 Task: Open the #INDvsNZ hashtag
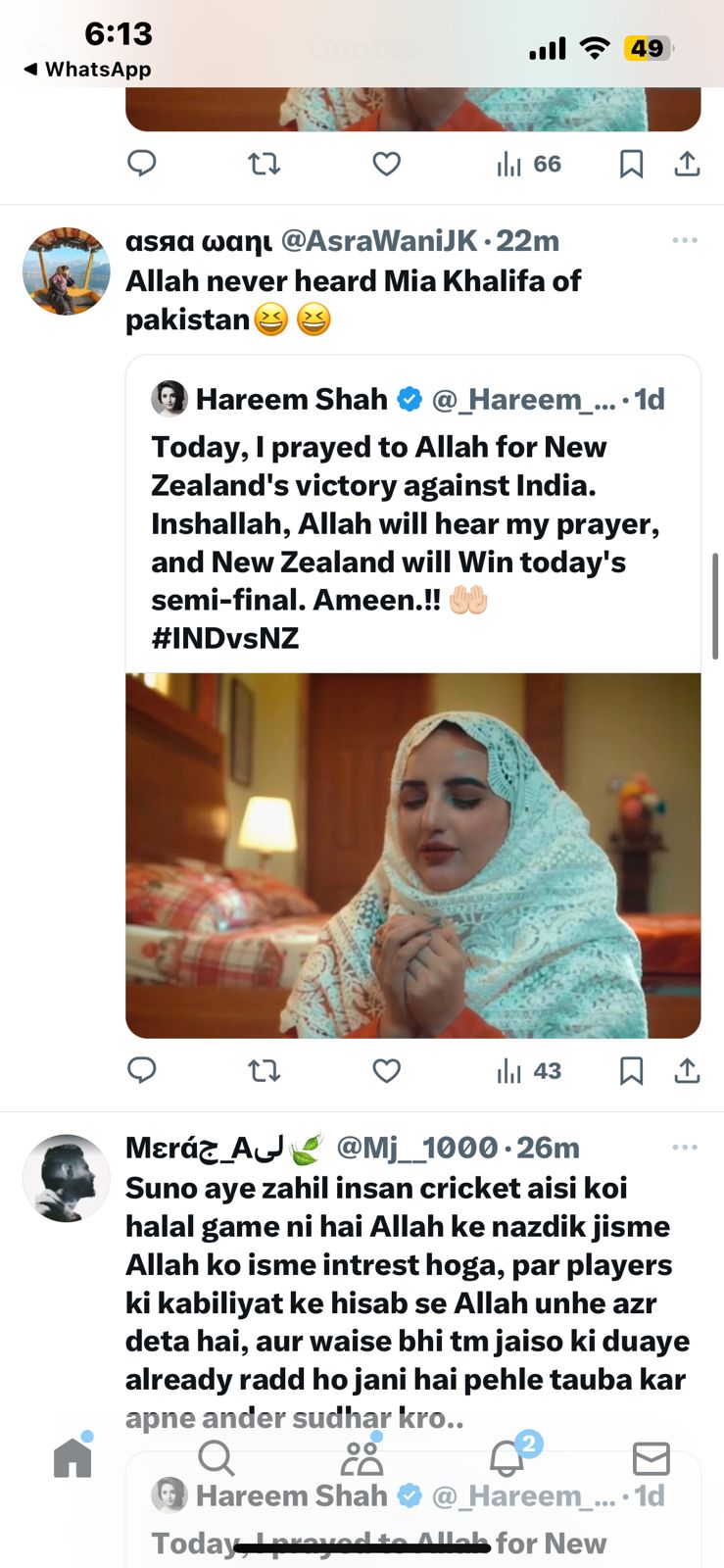coord(225,638)
